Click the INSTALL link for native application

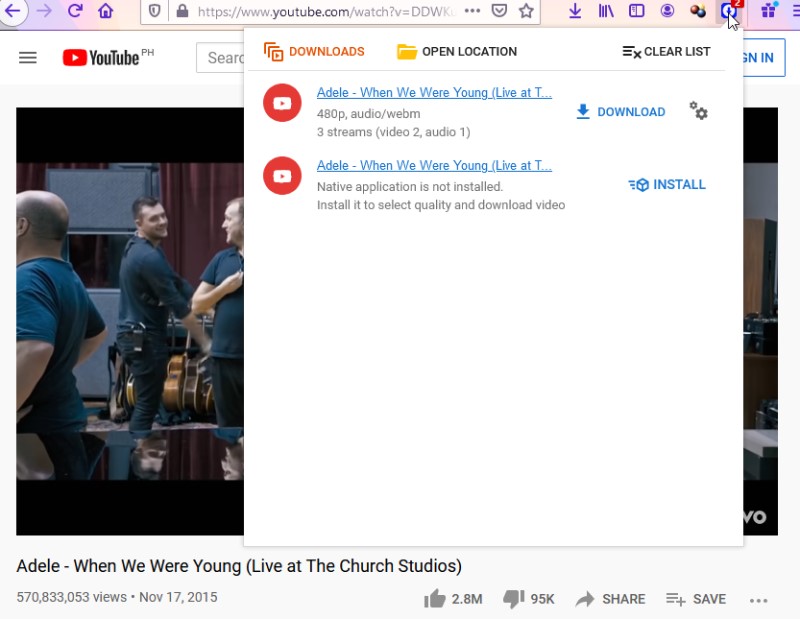tap(667, 184)
